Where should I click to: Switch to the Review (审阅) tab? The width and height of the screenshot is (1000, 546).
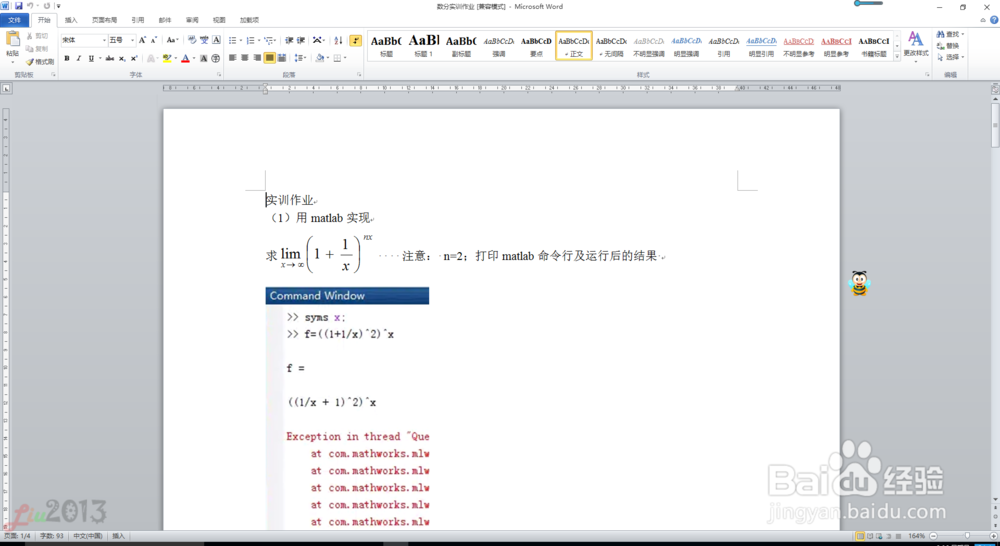coord(192,20)
